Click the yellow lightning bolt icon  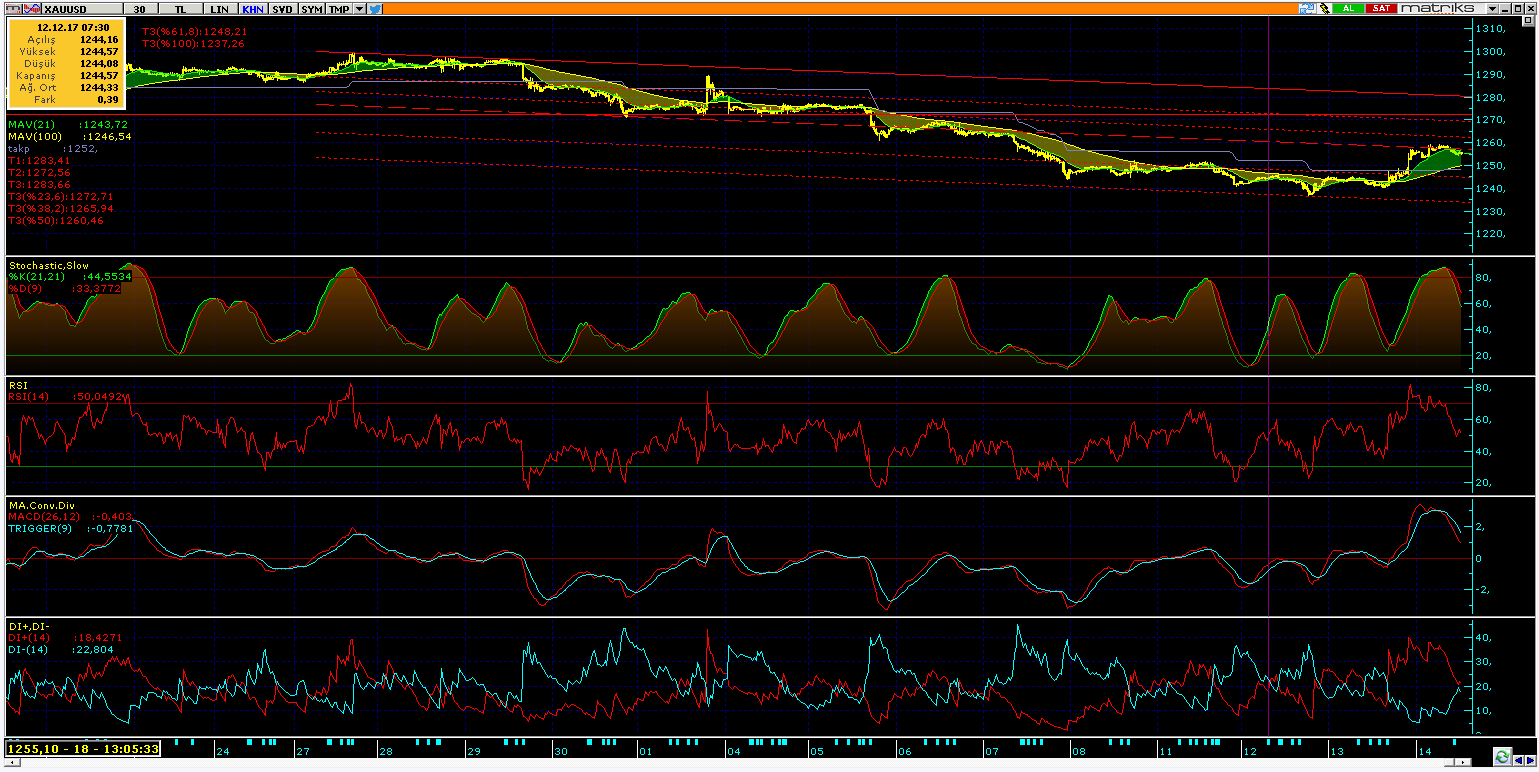click(1324, 7)
